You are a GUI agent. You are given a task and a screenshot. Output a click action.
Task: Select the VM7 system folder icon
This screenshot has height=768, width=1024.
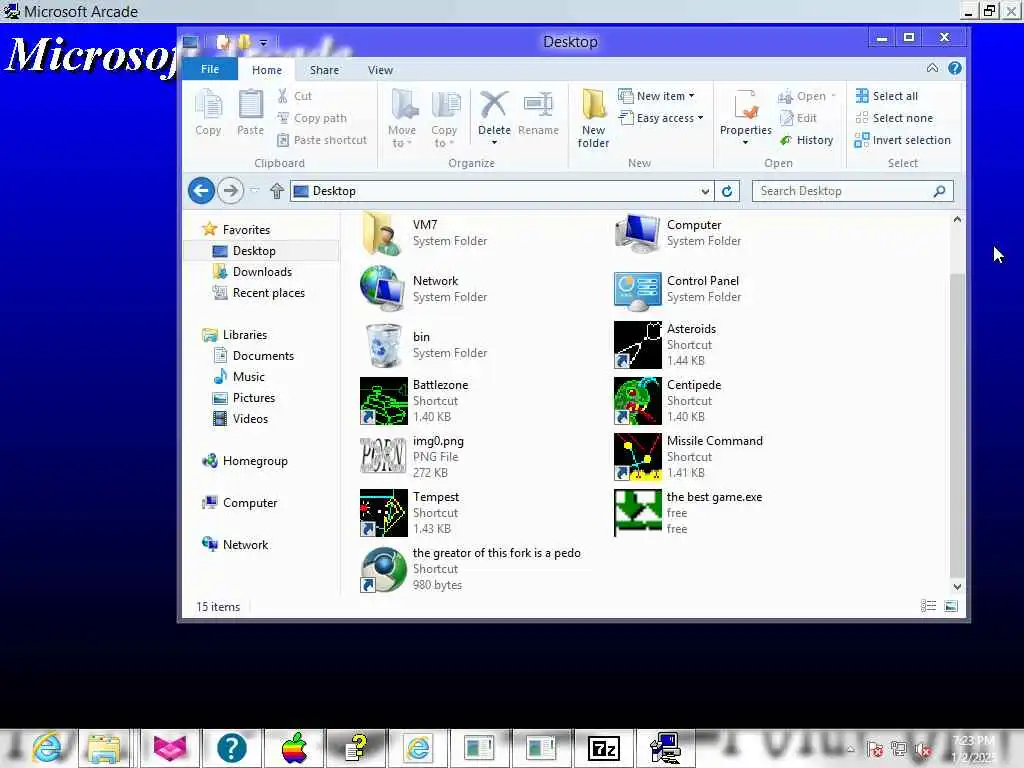[383, 233]
